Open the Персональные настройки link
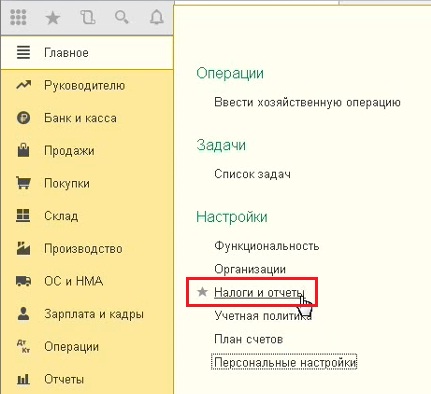Screen dimensions: 431x394 284,362
